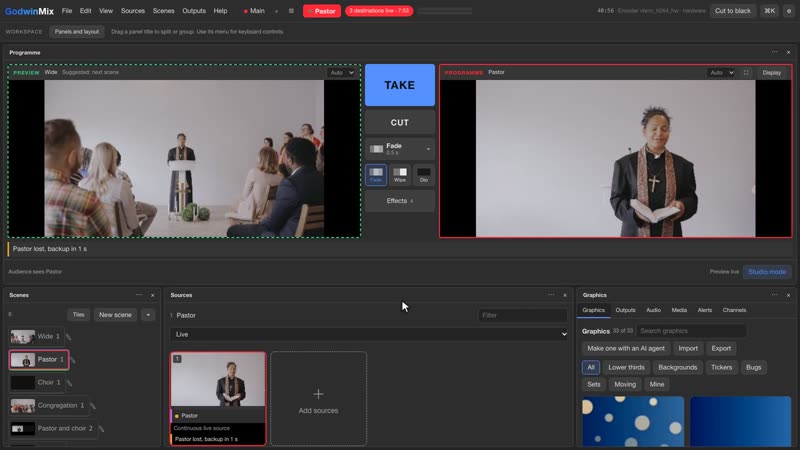Click the GodwinMix logo
Viewport: 800px width, 450px height.
(29, 11)
